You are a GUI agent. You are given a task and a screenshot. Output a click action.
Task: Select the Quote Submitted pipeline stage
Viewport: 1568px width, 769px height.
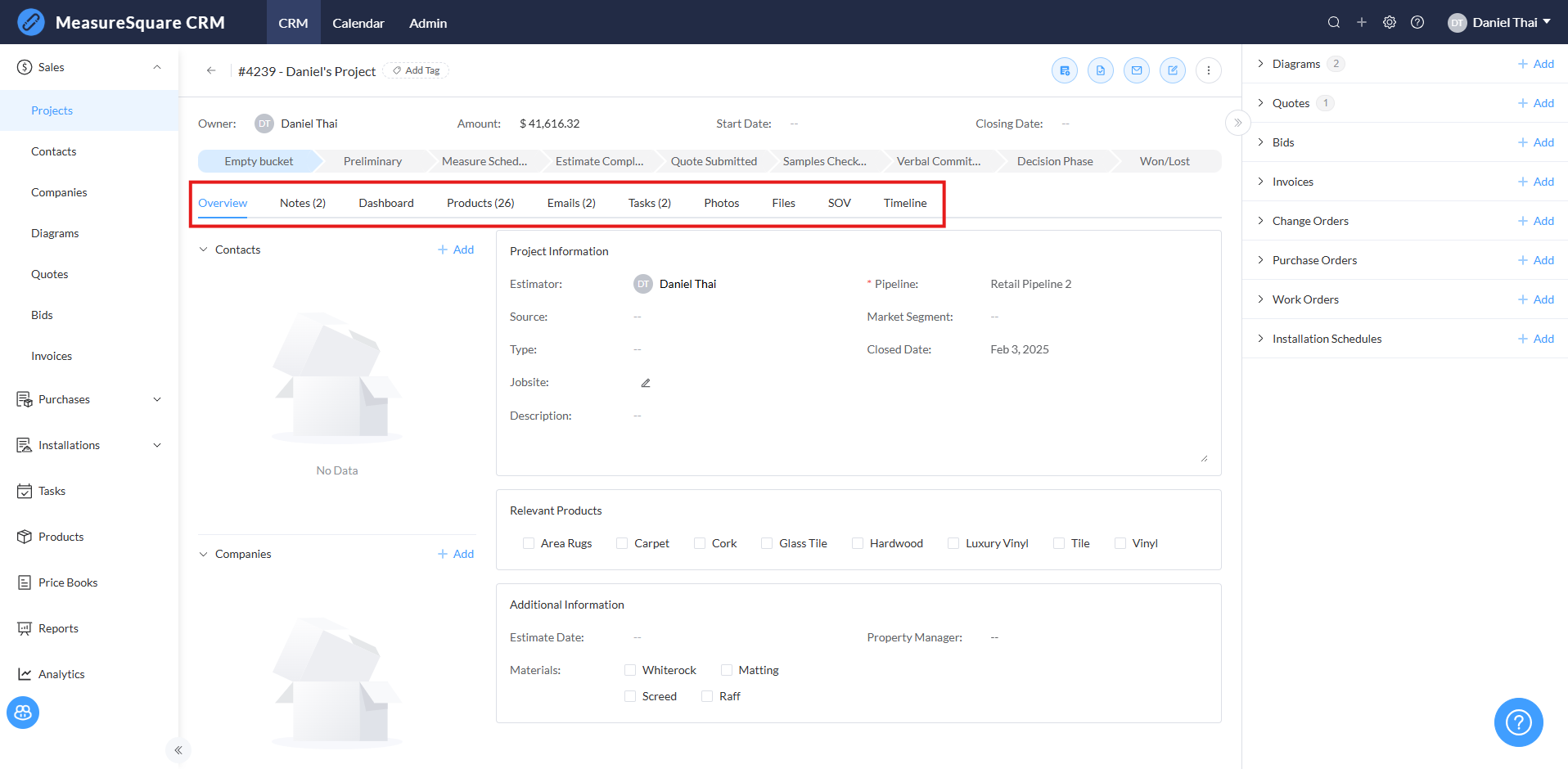pos(714,161)
